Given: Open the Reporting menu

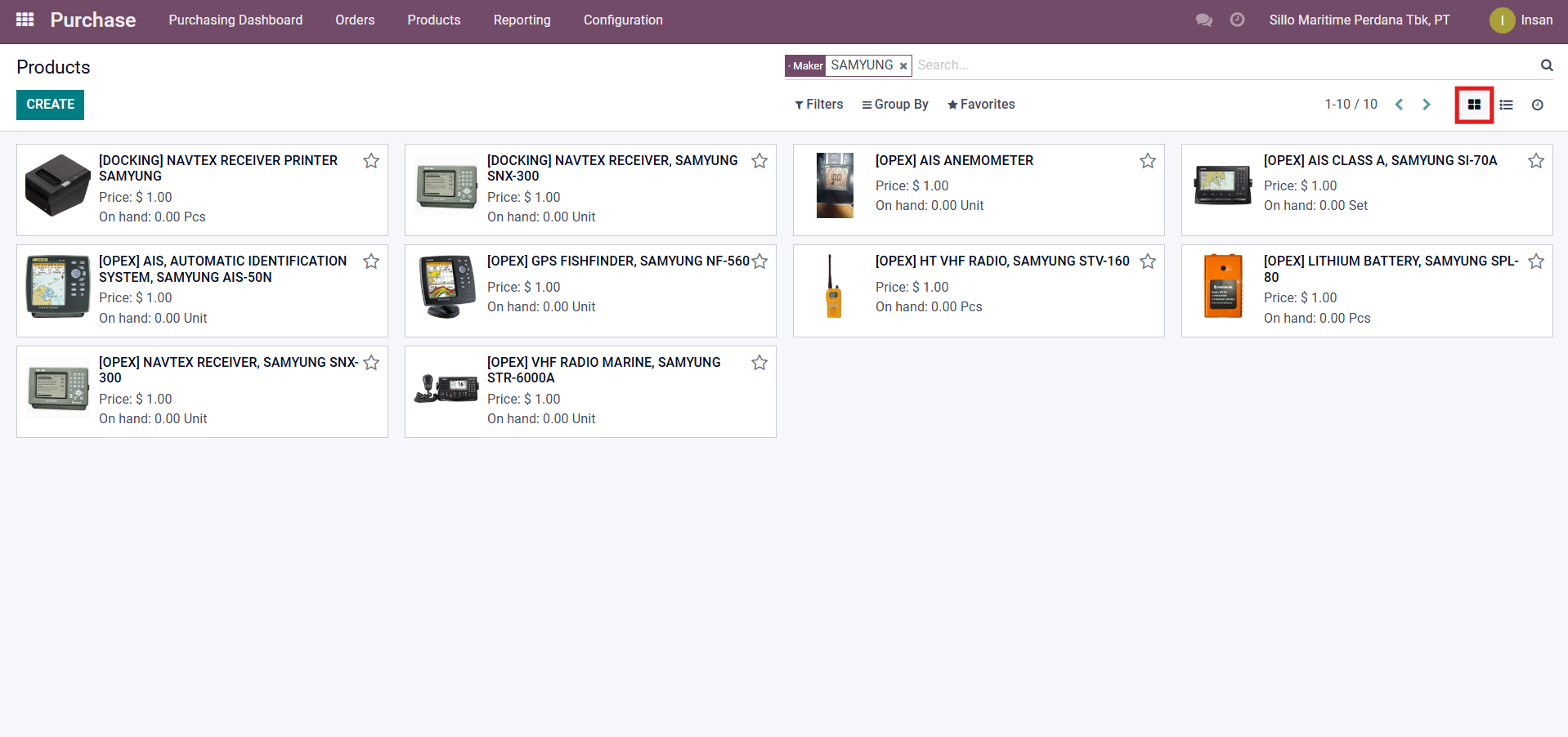Looking at the screenshot, I should pyautogui.click(x=522, y=20).
